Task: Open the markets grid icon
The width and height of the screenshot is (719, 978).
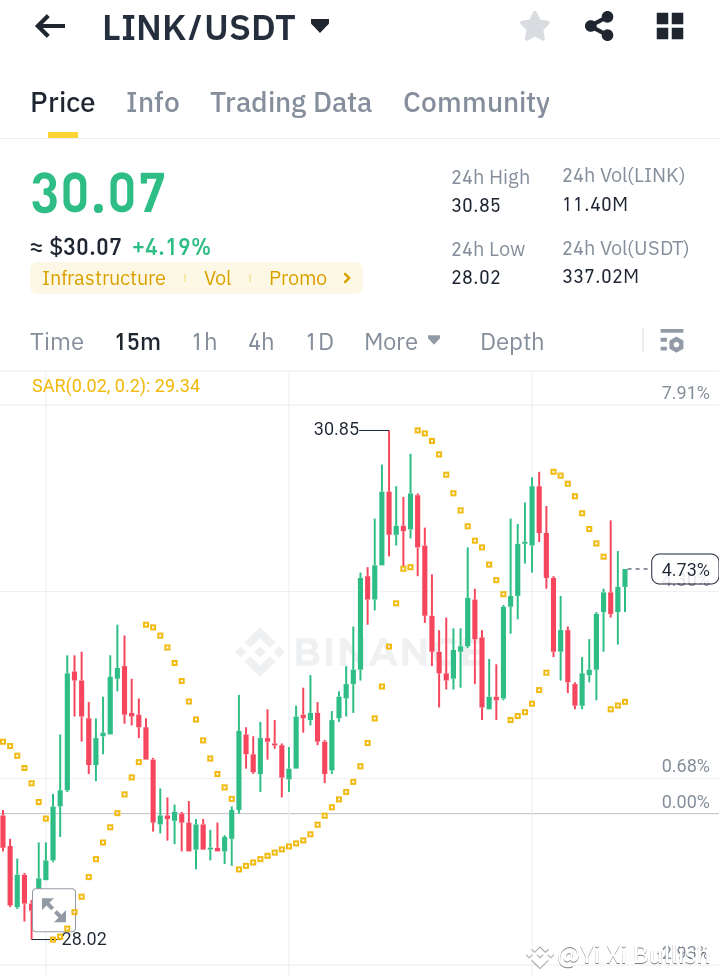Action: 668,26
